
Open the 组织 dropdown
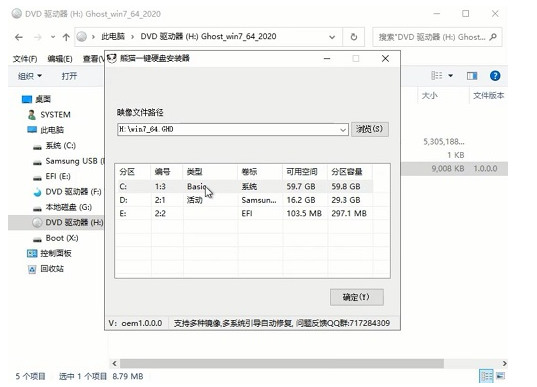coord(30,76)
